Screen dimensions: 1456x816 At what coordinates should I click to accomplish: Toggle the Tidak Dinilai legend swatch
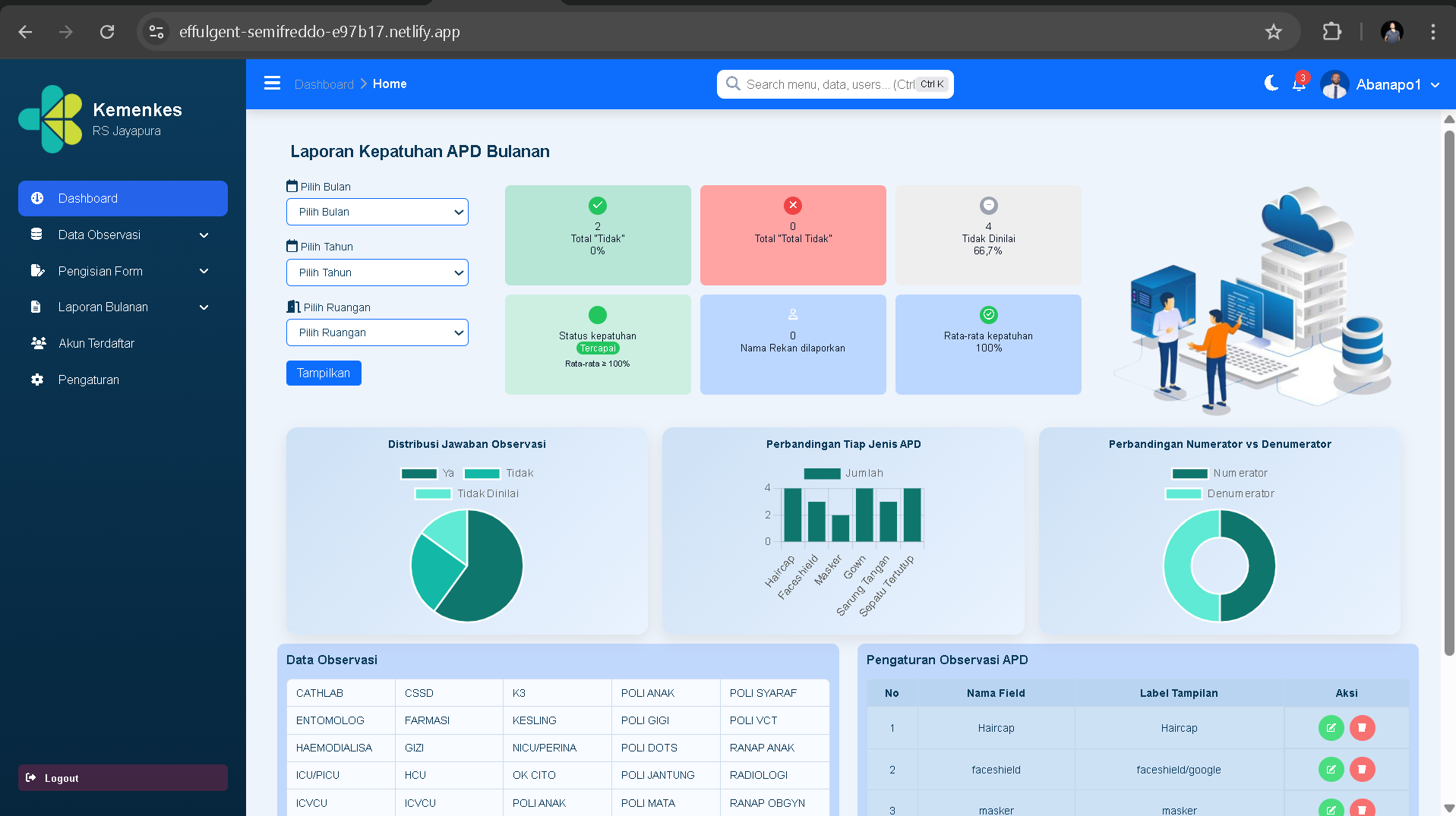434,494
